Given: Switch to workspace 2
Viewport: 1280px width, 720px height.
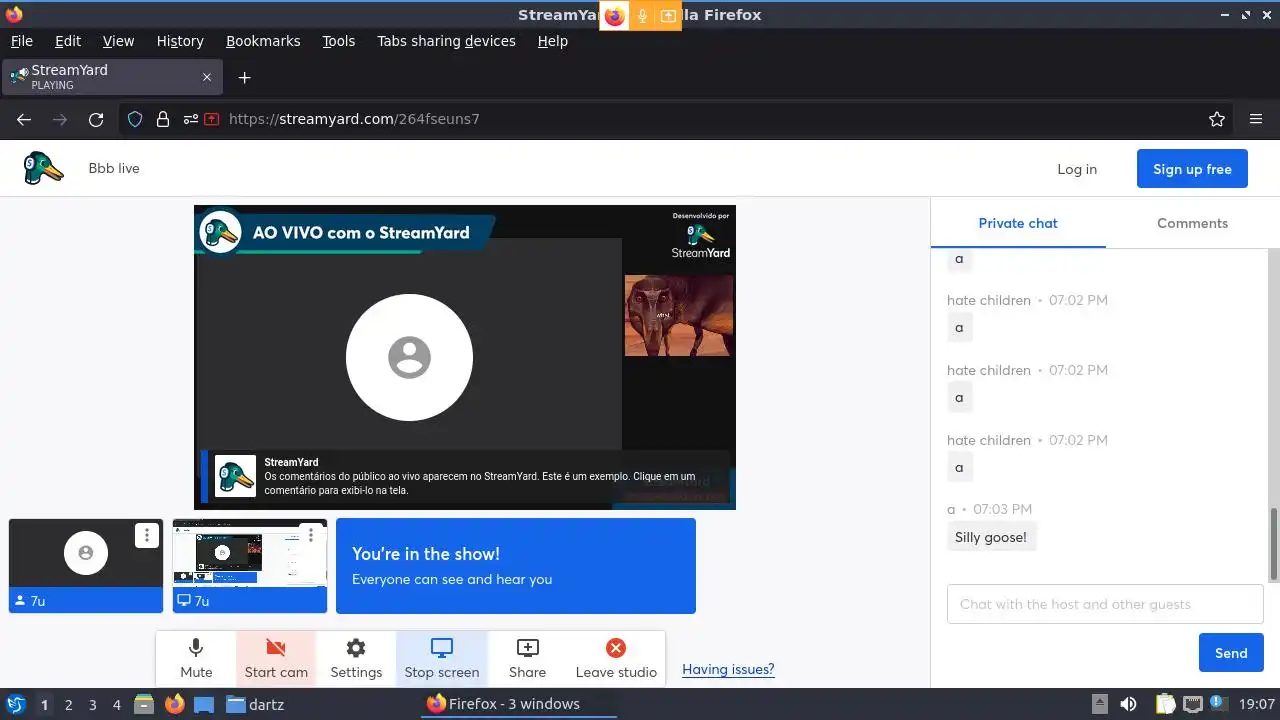Looking at the screenshot, I should click(x=68, y=704).
